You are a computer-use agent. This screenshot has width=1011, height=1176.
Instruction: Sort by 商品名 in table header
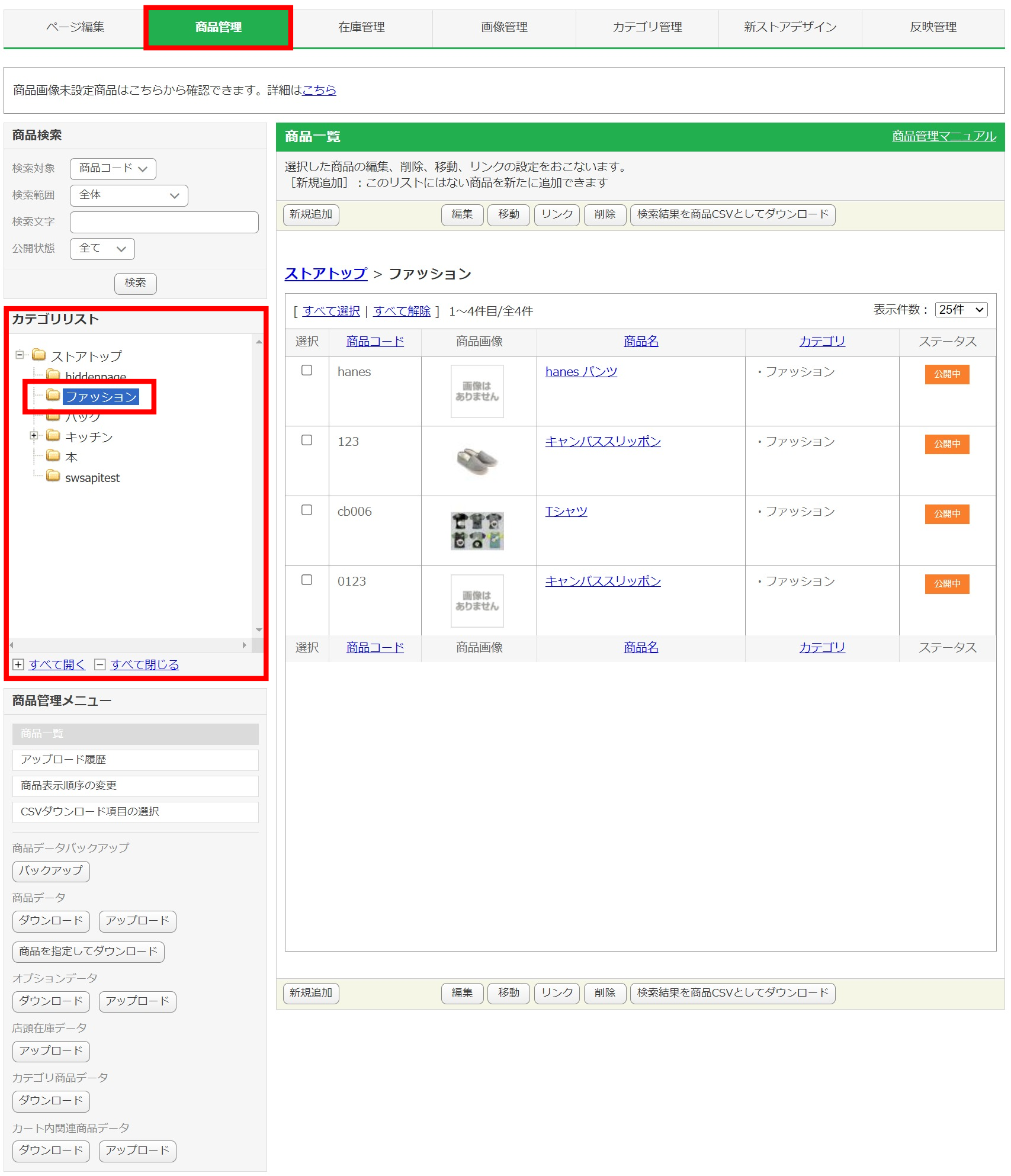[641, 342]
